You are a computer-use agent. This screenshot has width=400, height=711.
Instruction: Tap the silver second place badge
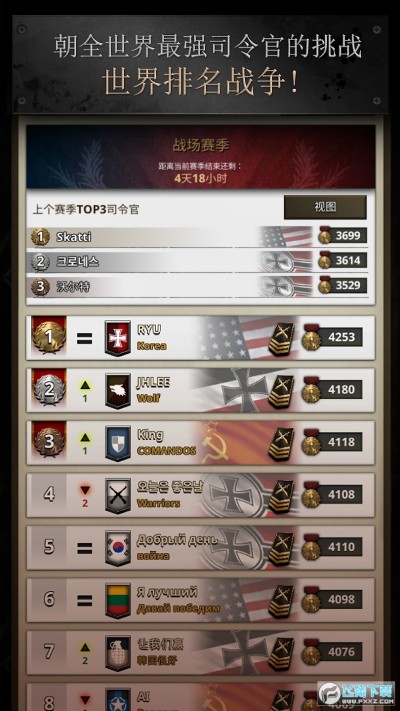(x=49, y=388)
